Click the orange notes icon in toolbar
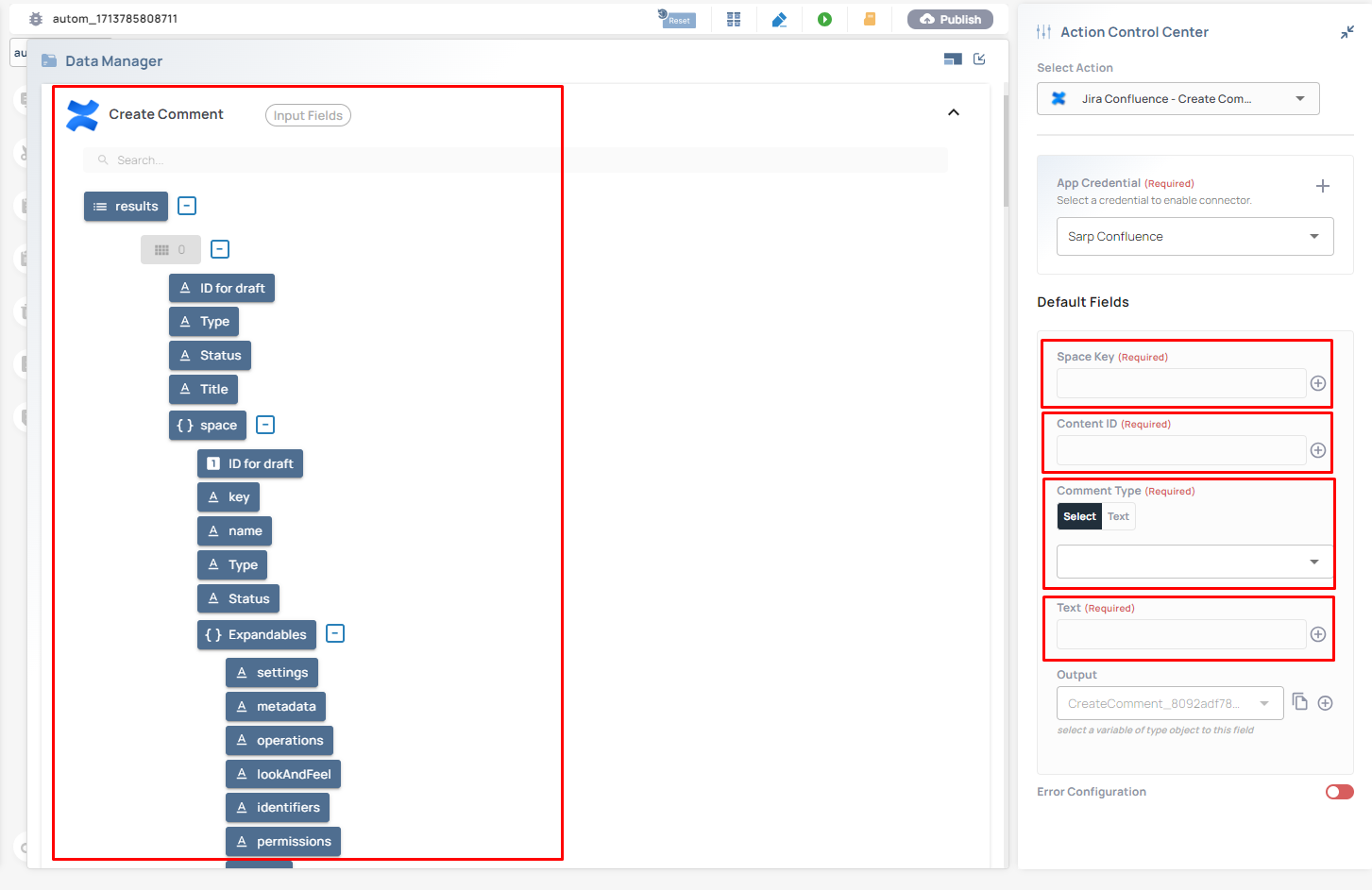The height and width of the screenshot is (890, 1372). pos(870,19)
